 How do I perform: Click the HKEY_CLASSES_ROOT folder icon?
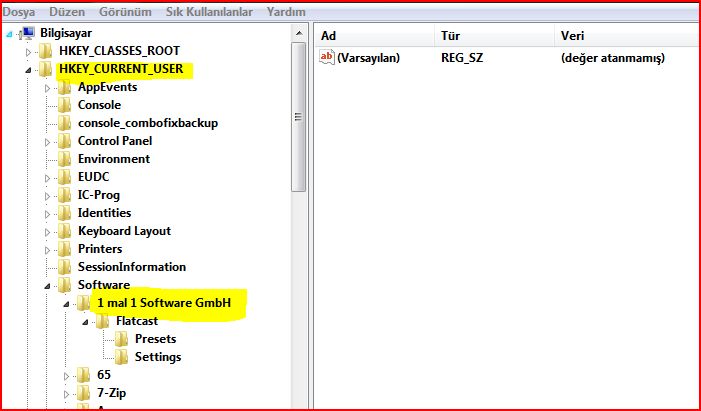(x=46, y=51)
